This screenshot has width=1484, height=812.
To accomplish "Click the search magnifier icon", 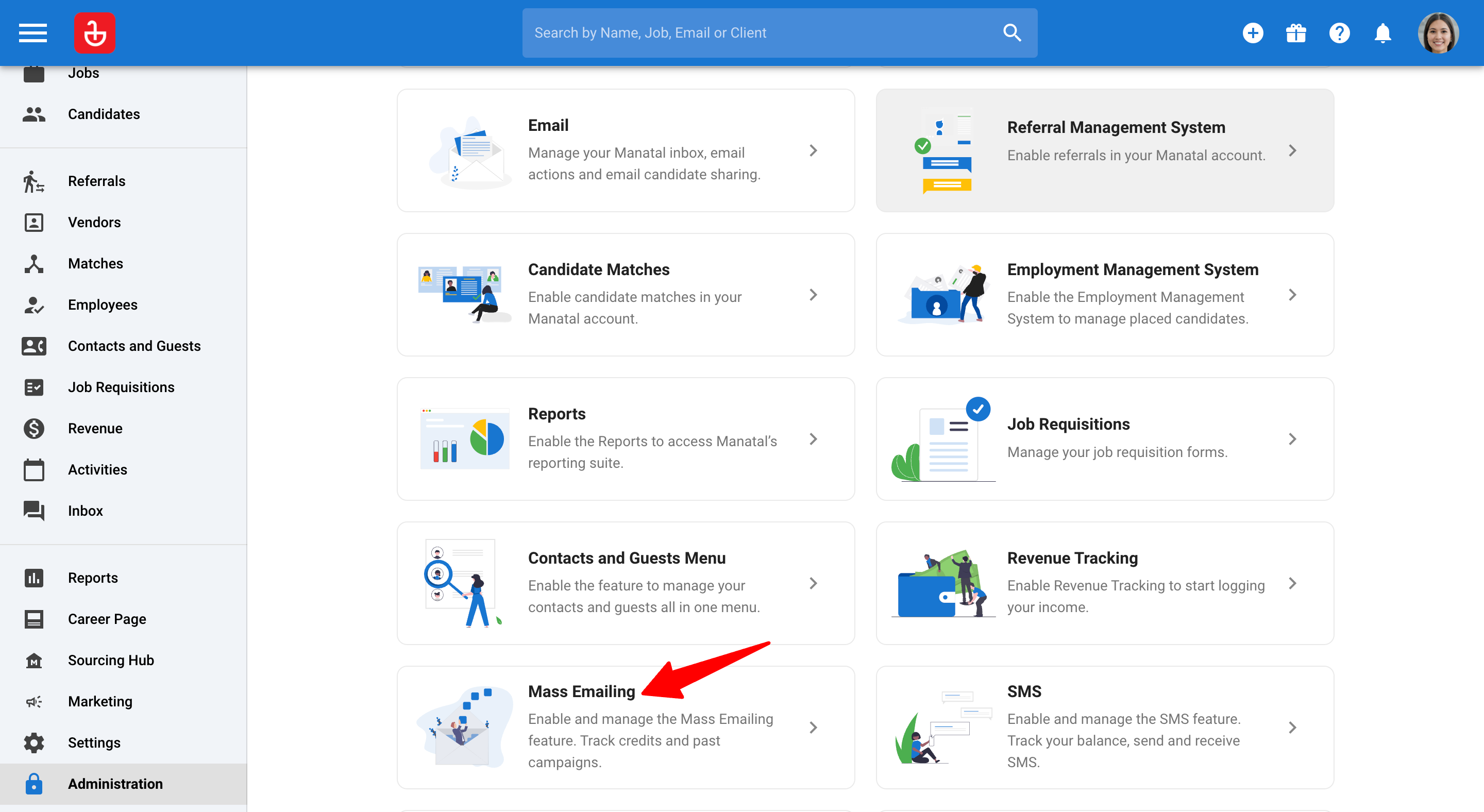I will pos(1012,33).
